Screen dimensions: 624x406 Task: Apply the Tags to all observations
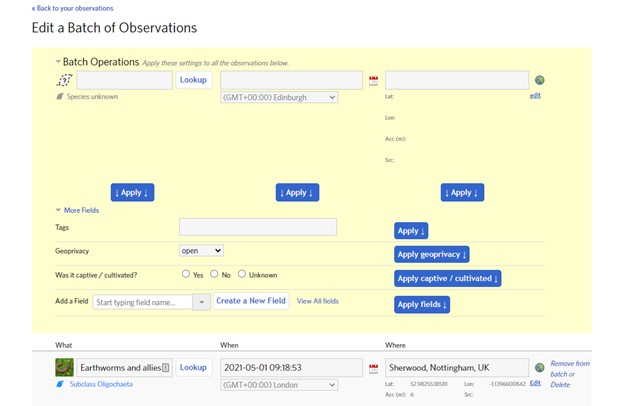pos(411,231)
